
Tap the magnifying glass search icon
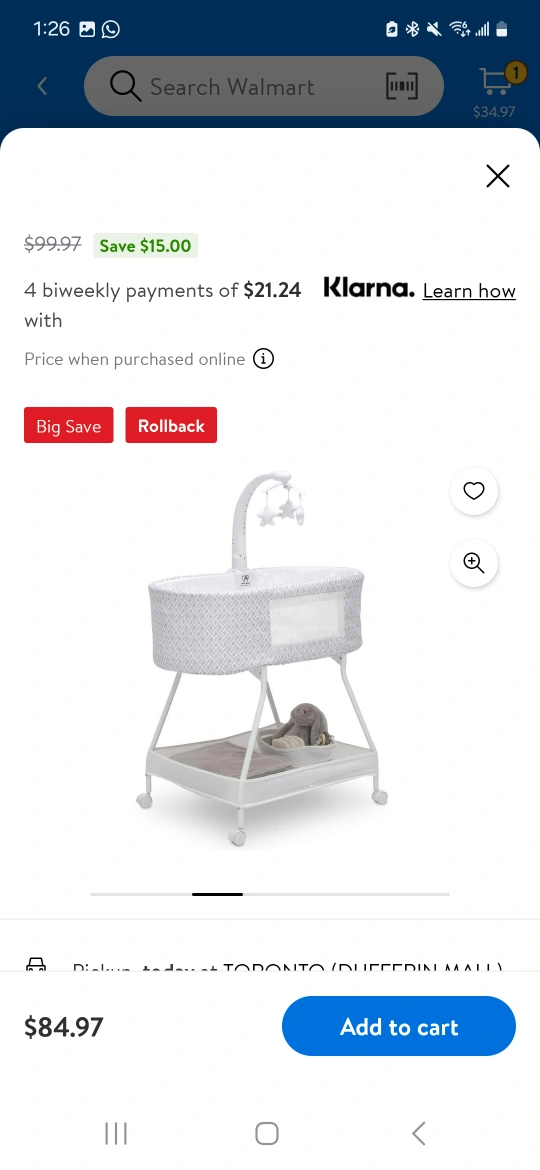click(125, 87)
